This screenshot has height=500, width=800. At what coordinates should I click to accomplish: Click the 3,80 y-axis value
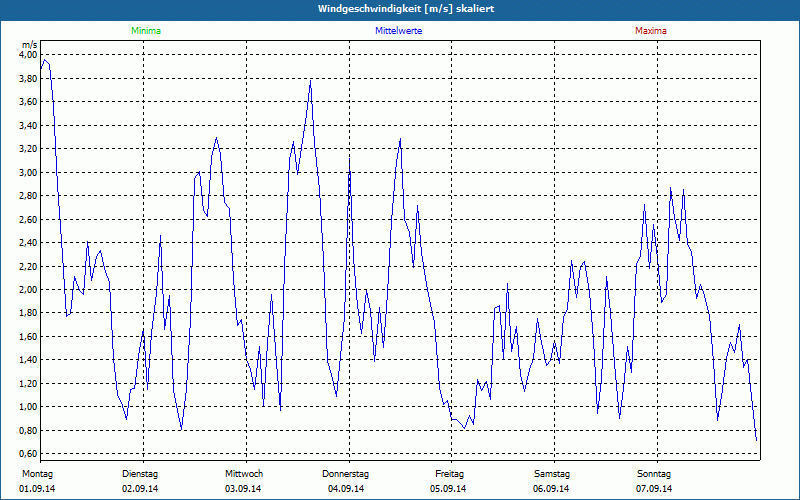coord(29,79)
